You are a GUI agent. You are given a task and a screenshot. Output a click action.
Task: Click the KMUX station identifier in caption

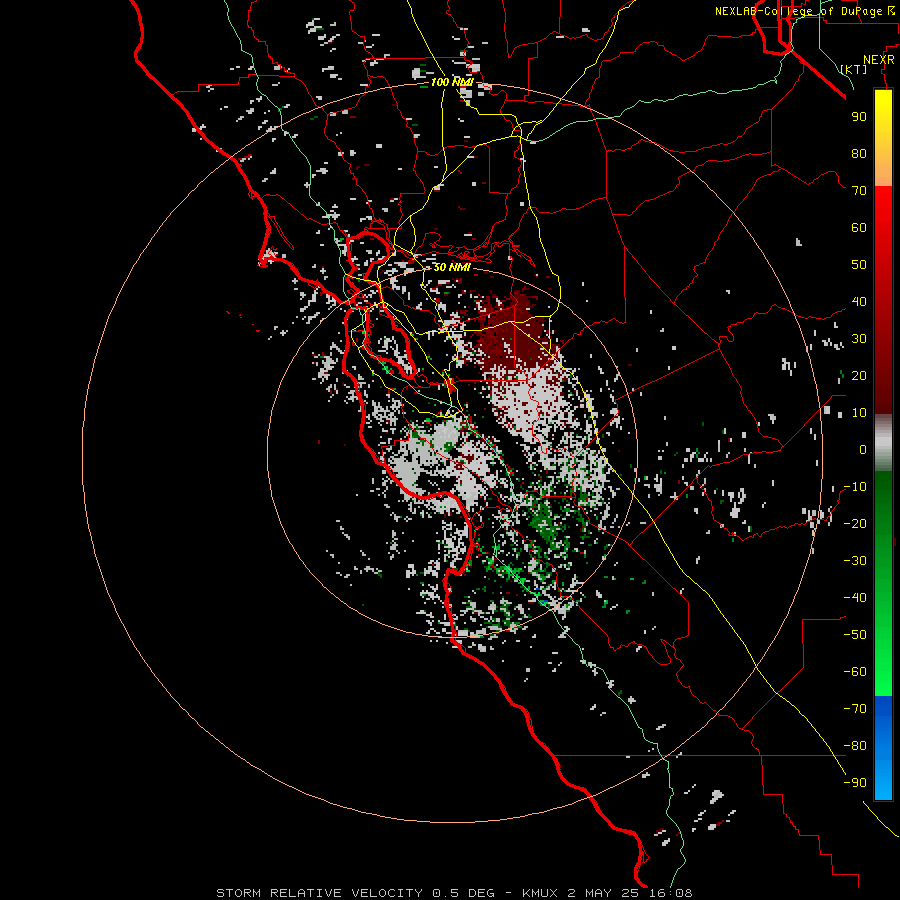tap(540, 893)
